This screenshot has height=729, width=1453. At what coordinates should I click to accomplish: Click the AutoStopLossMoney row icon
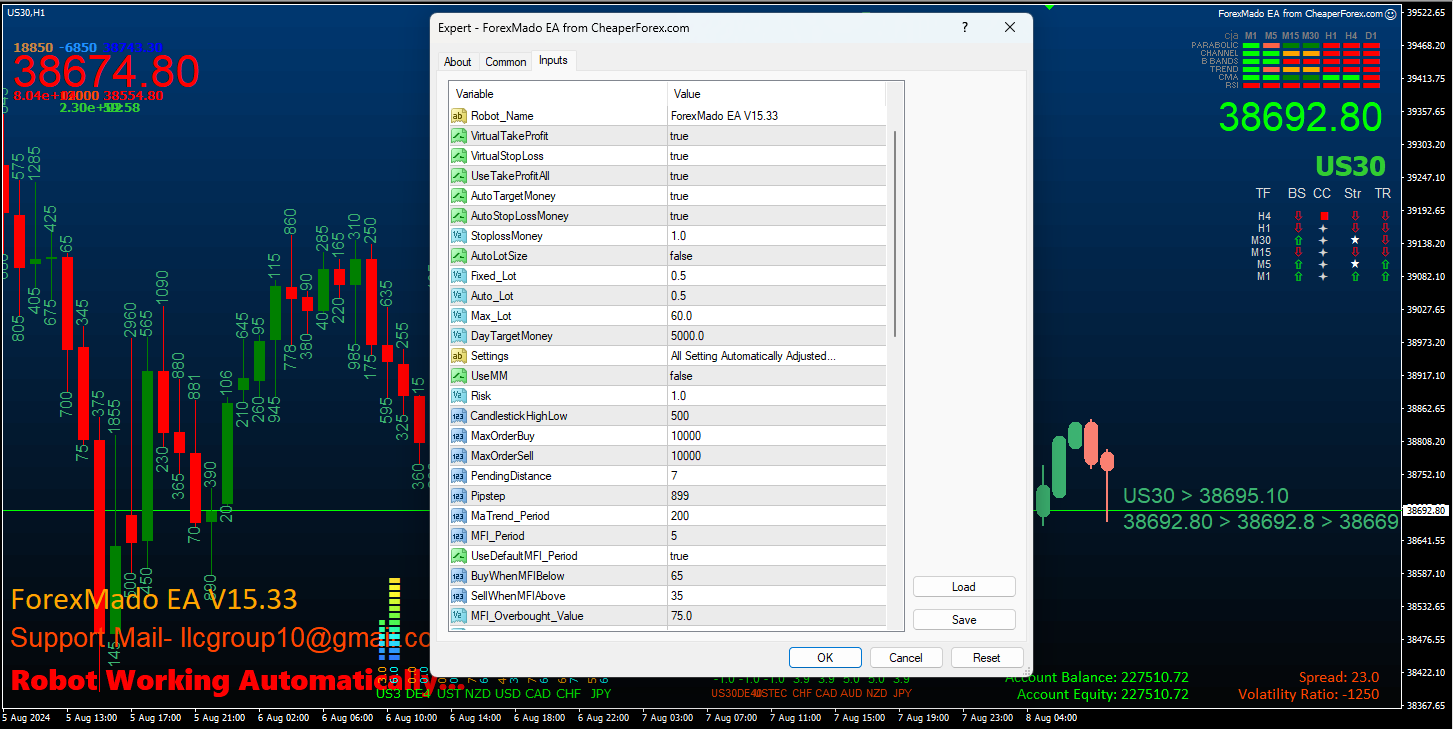point(459,216)
